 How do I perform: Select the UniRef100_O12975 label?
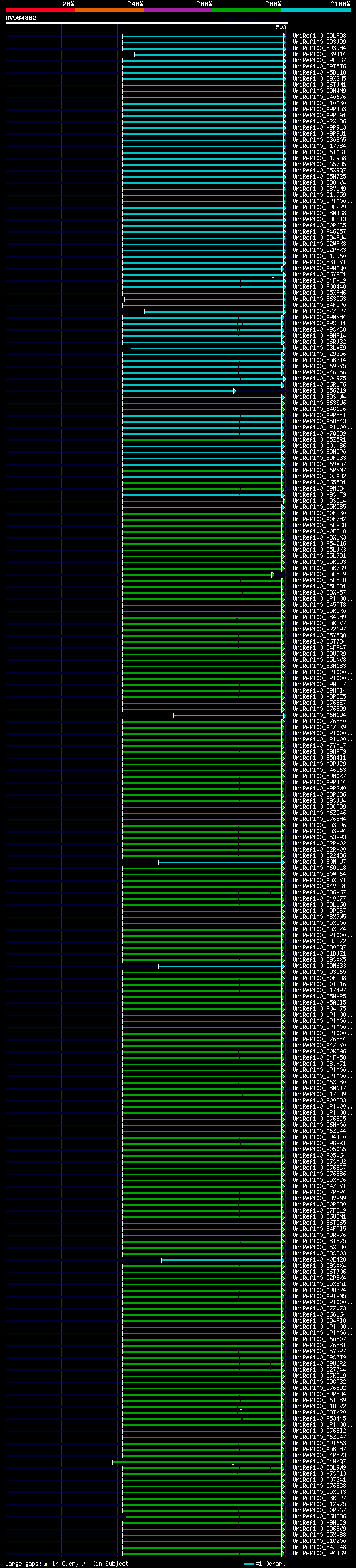pyautogui.click(x=319, y=1503)
